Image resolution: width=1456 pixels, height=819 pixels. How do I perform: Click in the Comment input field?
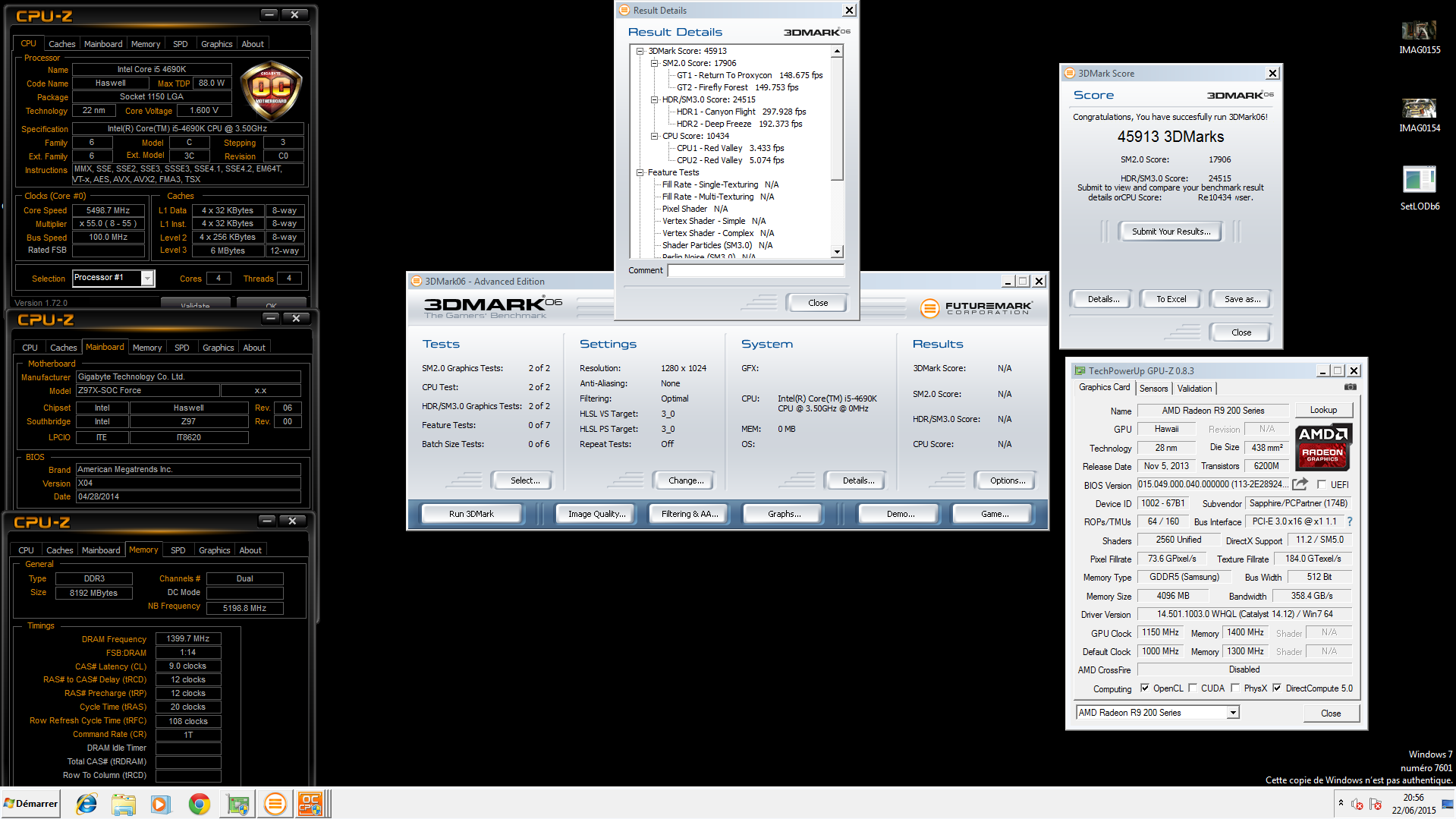756,270
